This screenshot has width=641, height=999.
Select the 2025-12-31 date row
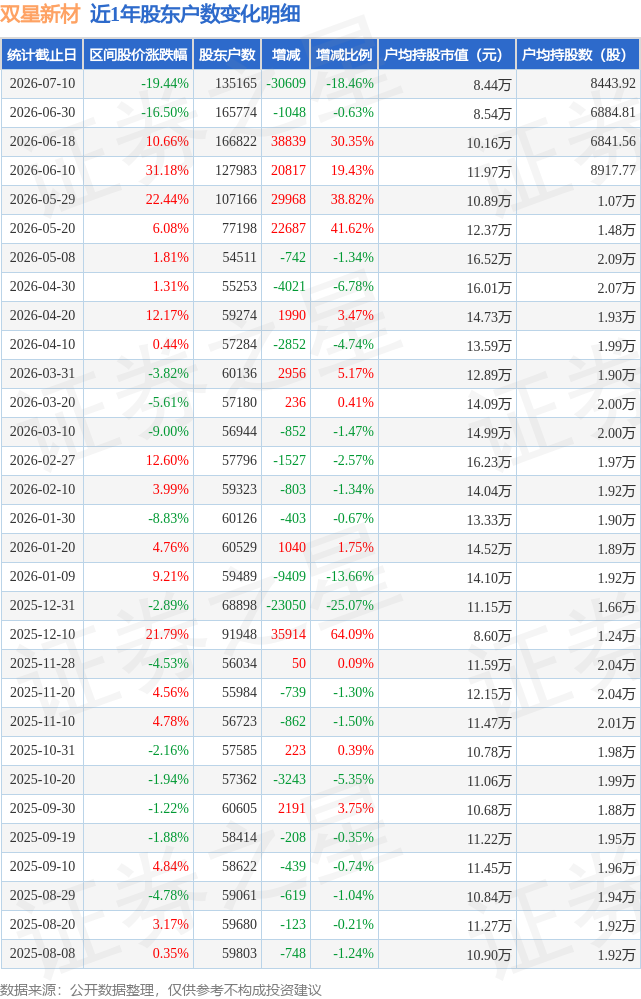point(320,605)
